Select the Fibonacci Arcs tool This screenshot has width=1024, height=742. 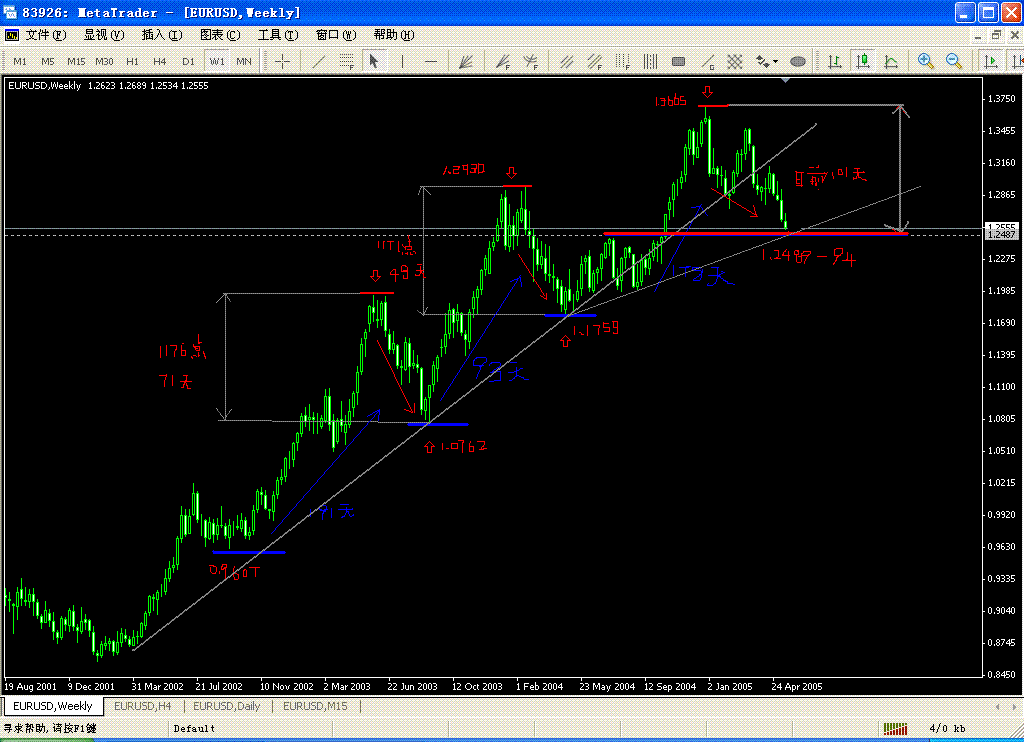pos(530,61)
